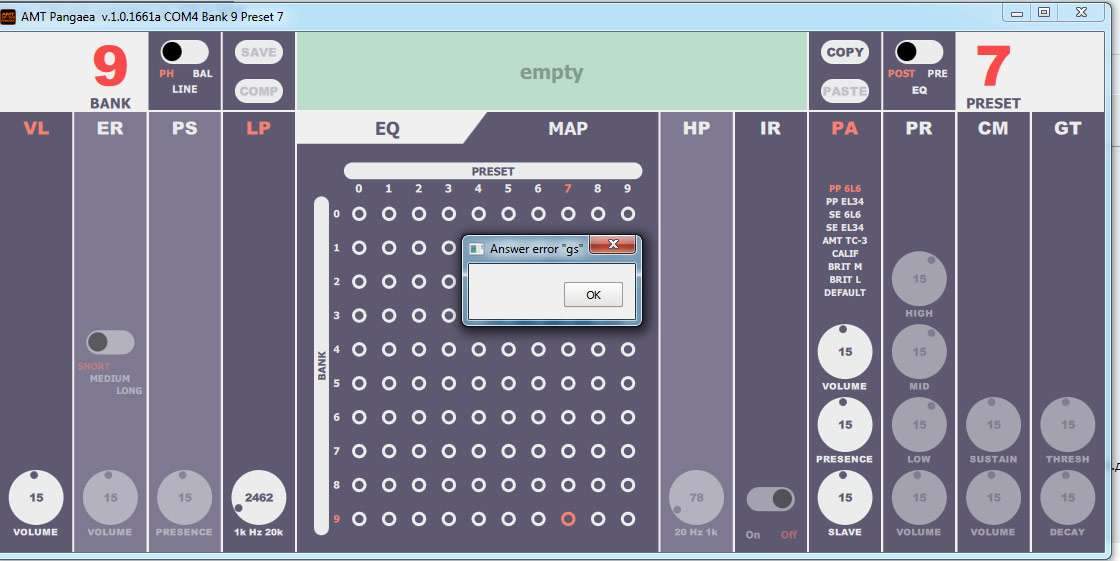Select map circle bank 9 preset 9
The height and width of the screenshot is (561, 1120).
(628, 519)
